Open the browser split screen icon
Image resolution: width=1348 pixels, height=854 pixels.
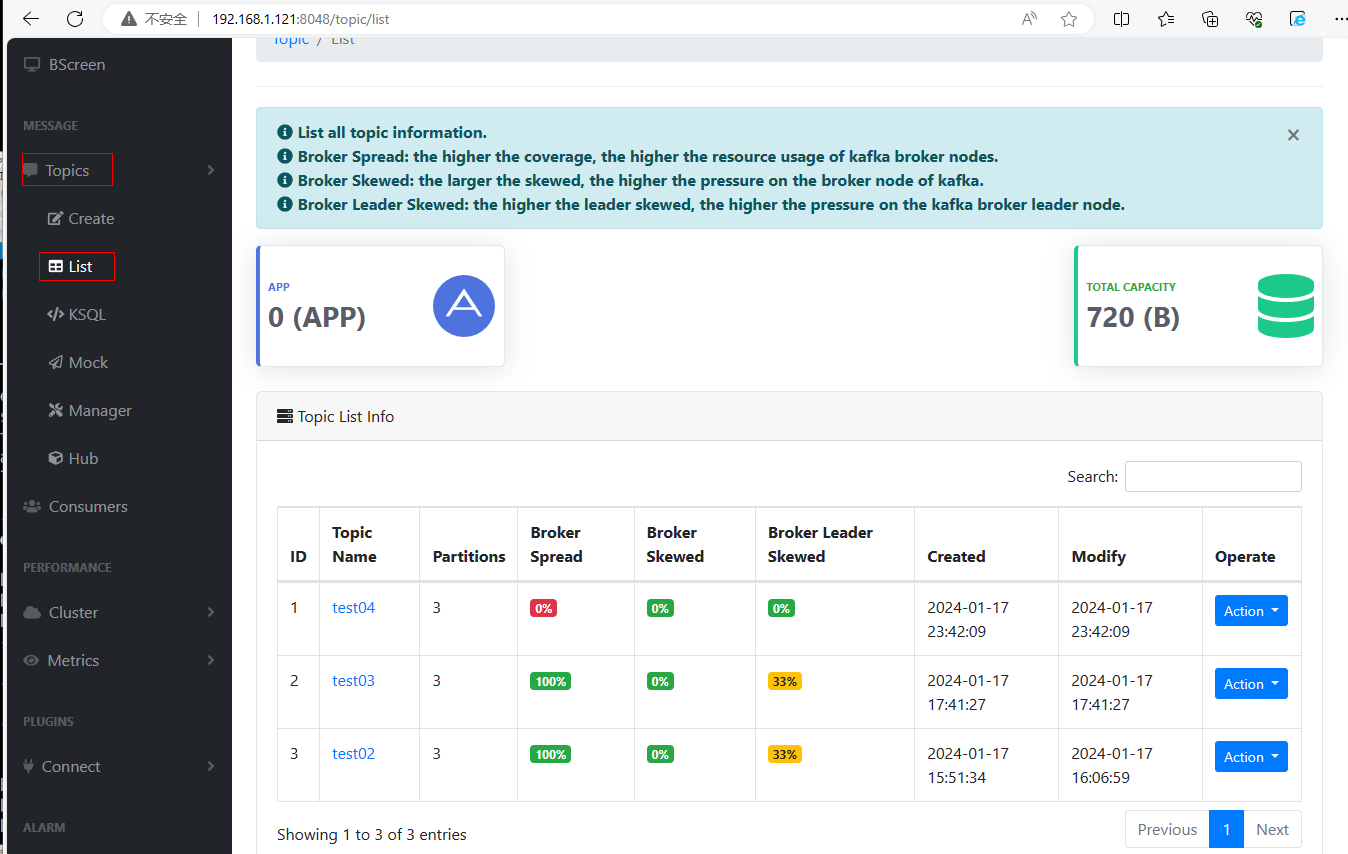coord(1121,19)
